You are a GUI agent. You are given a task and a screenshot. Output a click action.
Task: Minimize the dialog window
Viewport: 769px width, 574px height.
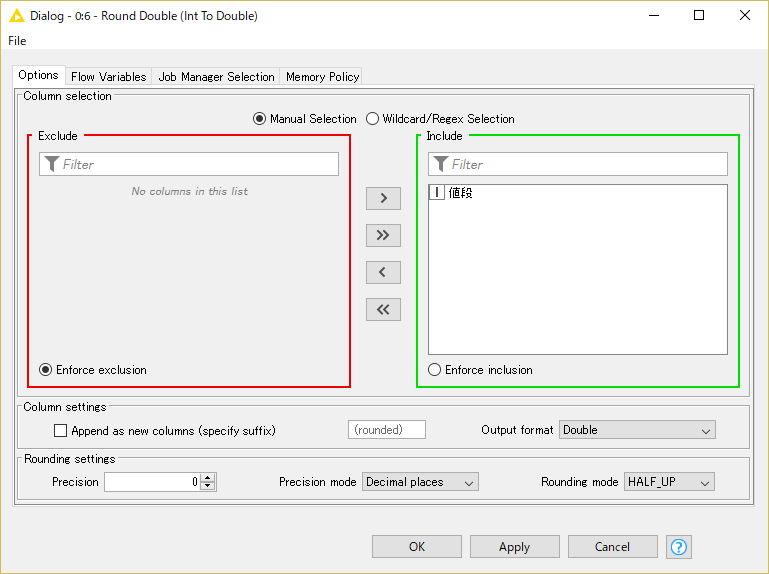coord(654,16)
